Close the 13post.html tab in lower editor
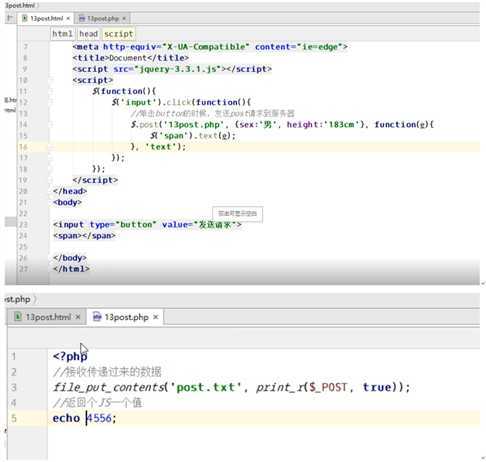The image size is (486, 462). pyautogui.click(x=78, y=317)
